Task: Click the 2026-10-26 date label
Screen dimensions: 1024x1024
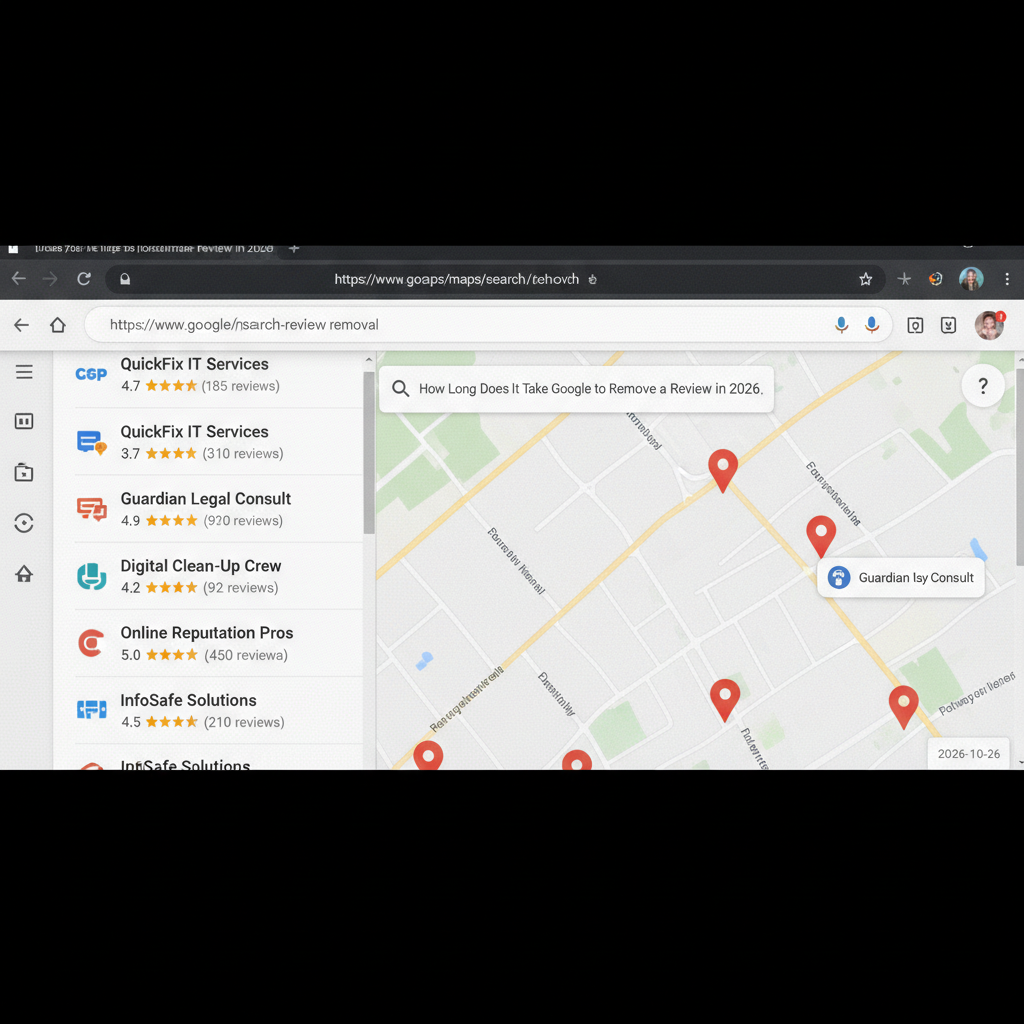Action: tap(968, 754)
